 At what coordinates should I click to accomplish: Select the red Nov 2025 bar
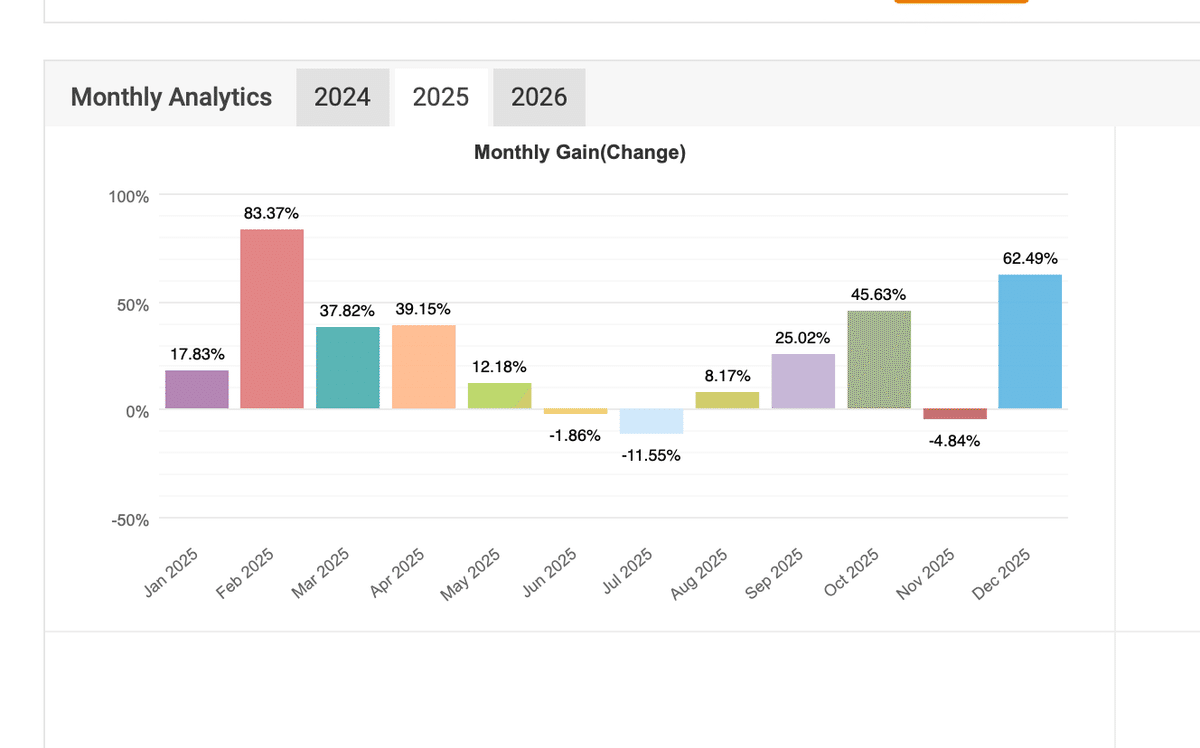click(x=955, y=413)
